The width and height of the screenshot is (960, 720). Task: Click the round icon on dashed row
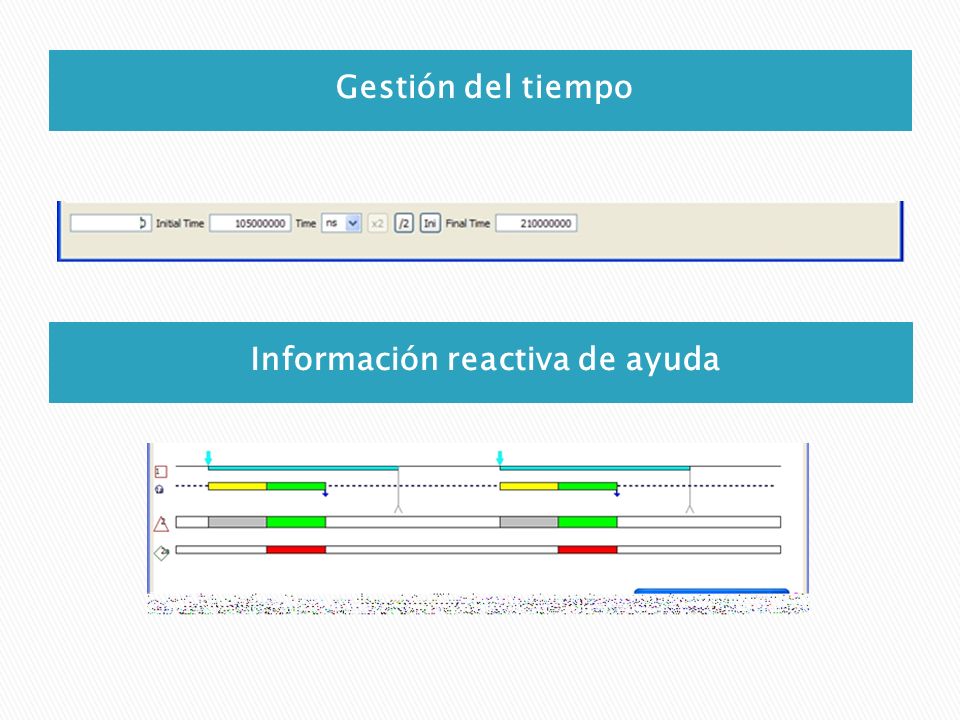pyautogui.click(x=160, y=489)
